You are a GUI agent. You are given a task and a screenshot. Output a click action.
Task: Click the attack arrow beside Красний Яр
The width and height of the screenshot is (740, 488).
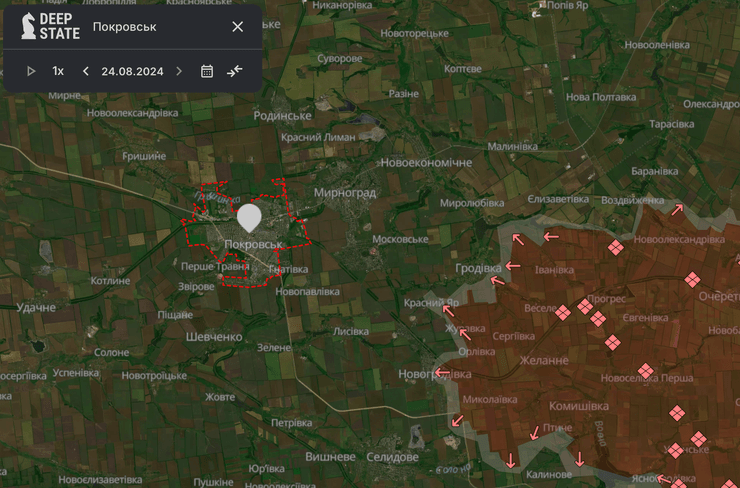tap(446, 310)
